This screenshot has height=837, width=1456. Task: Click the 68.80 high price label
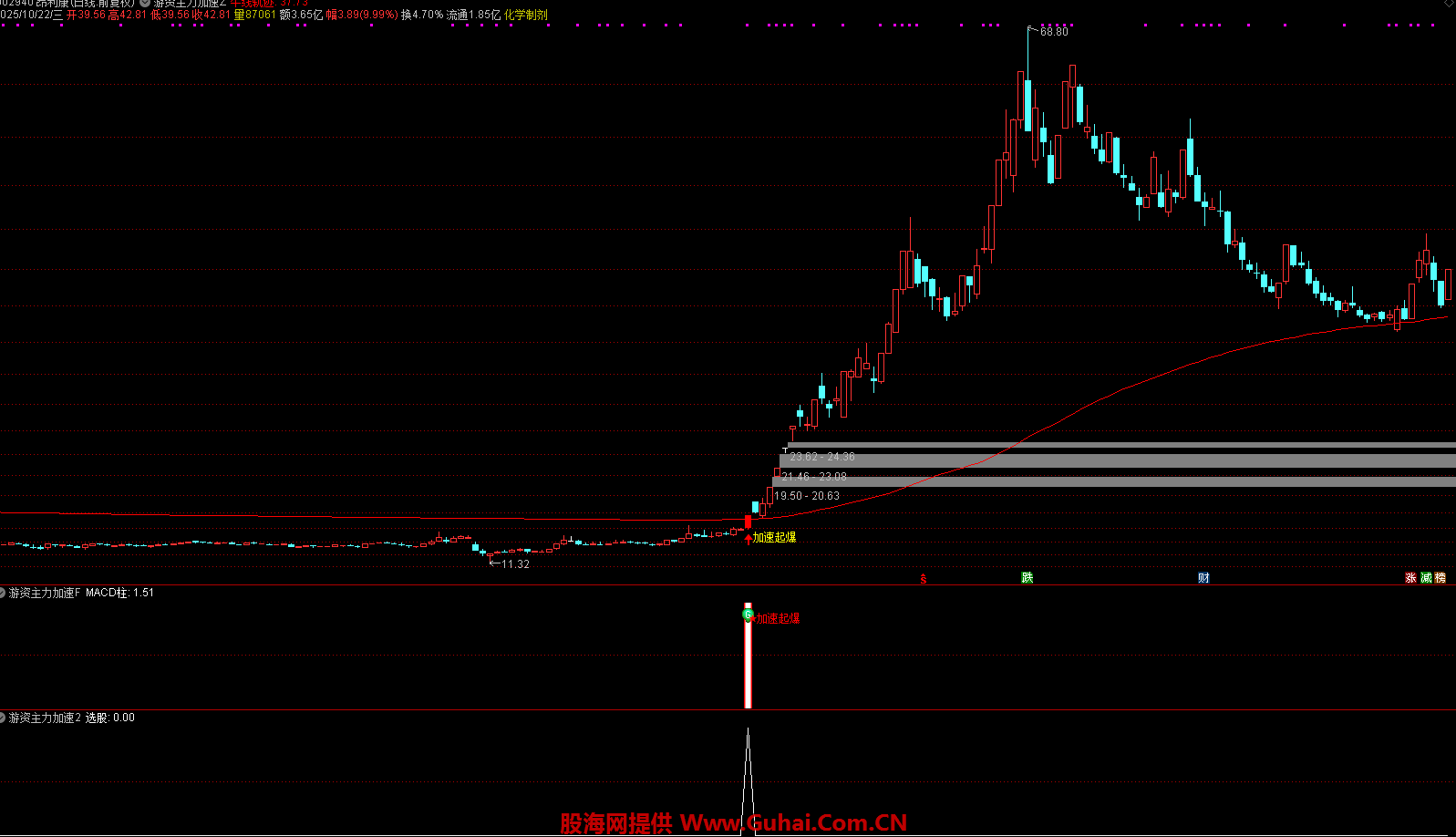[1054, 32]
